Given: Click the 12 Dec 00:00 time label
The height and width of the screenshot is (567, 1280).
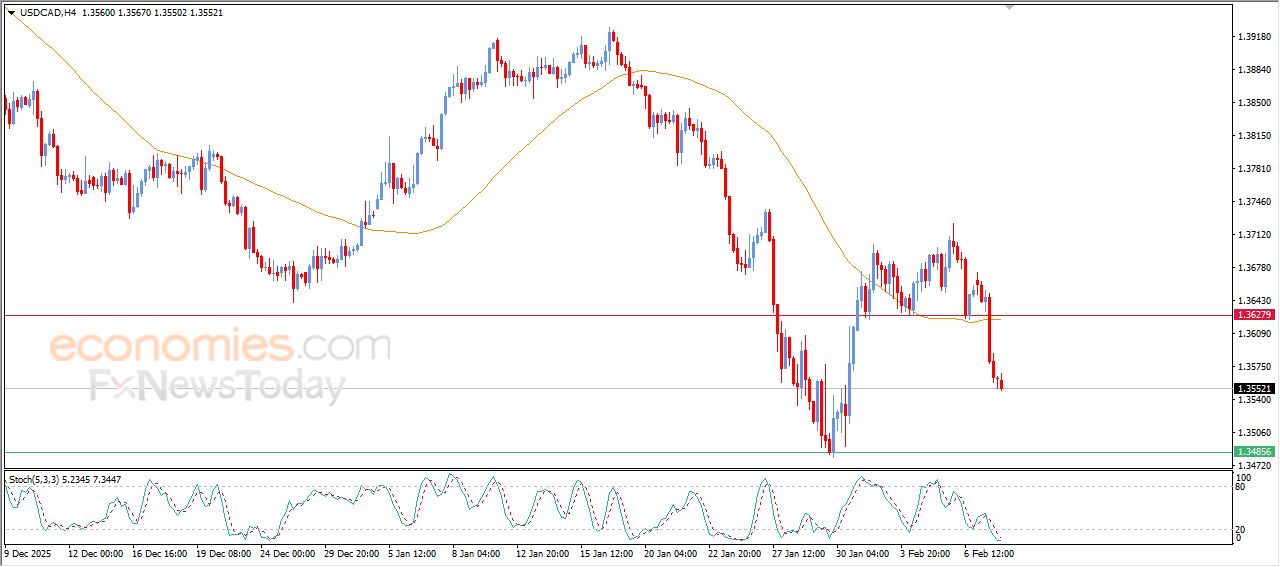Looking at the screenshot, I should click(x=95, y=552).
